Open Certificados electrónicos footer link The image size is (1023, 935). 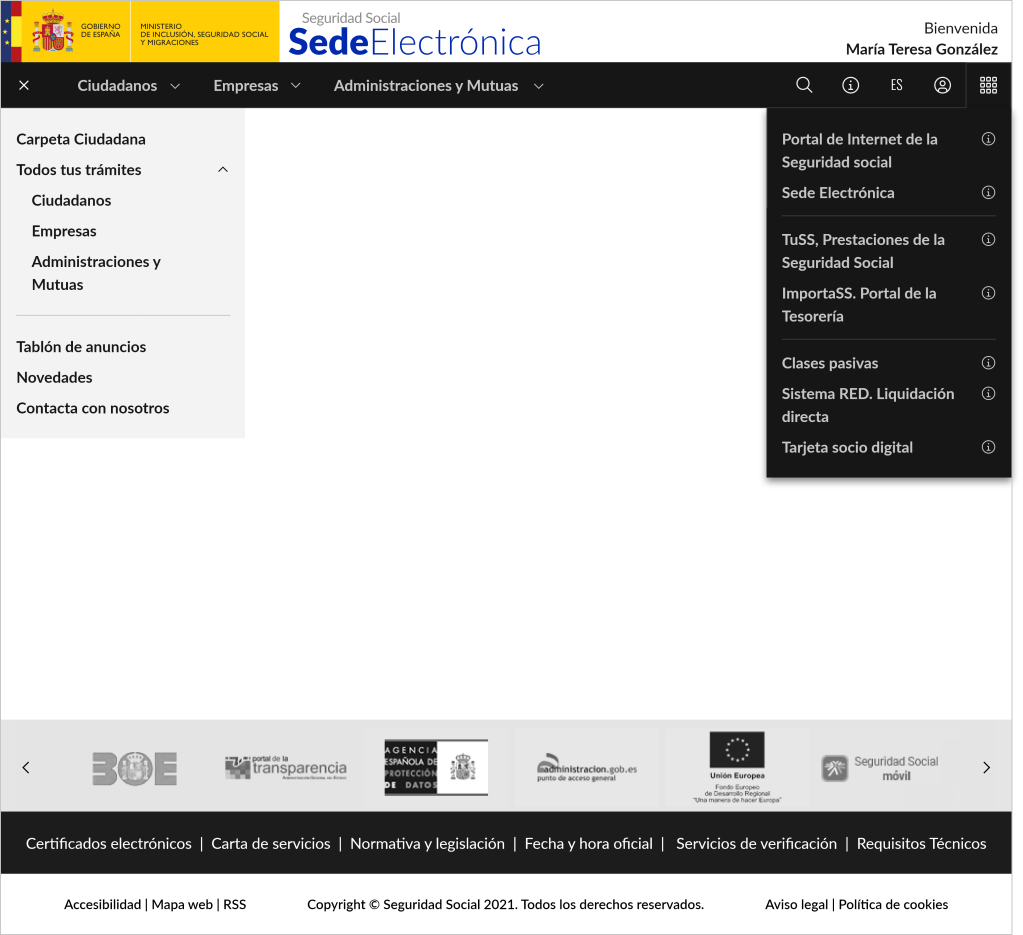click(x=108, y=843)
